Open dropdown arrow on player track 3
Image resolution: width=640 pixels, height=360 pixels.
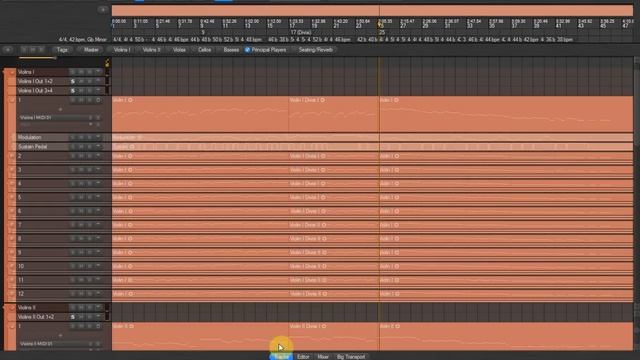click(x=98, y=170)
